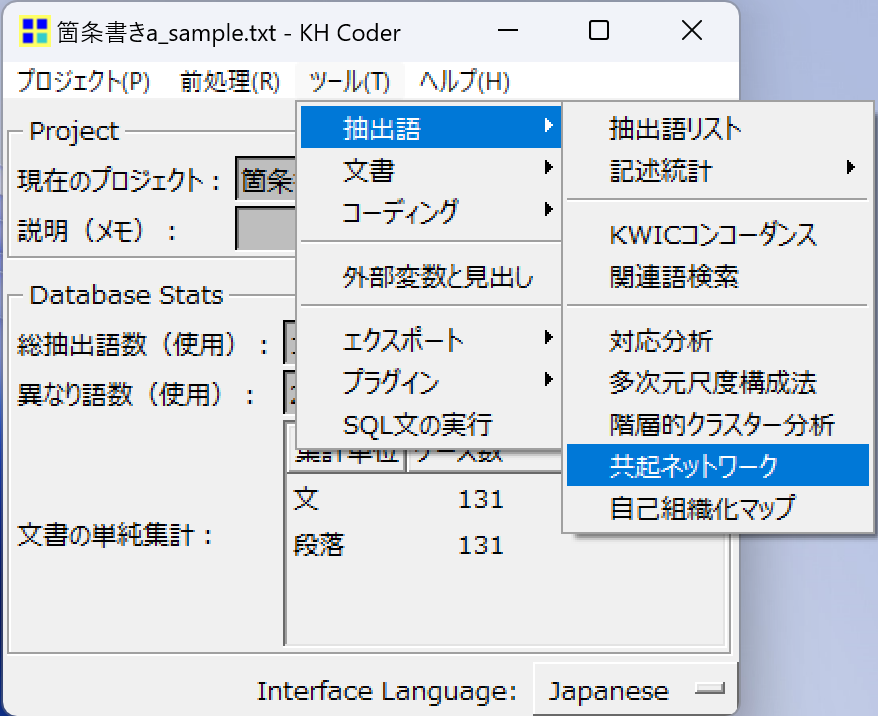The height and width of the screenshot is (716, 878).
Task: Close the KH Coder window
Action: click(x=692, y=31)
